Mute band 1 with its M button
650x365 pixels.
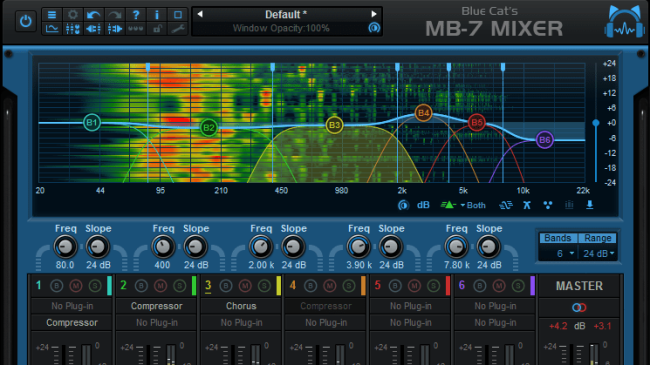75,286
